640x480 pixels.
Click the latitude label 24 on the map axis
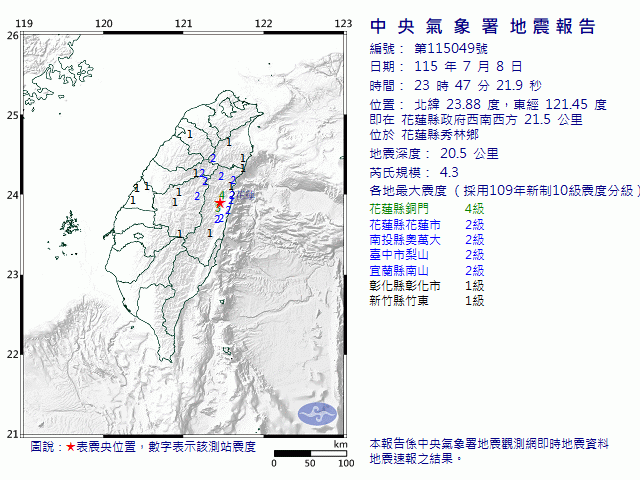[x=13, y=195]
